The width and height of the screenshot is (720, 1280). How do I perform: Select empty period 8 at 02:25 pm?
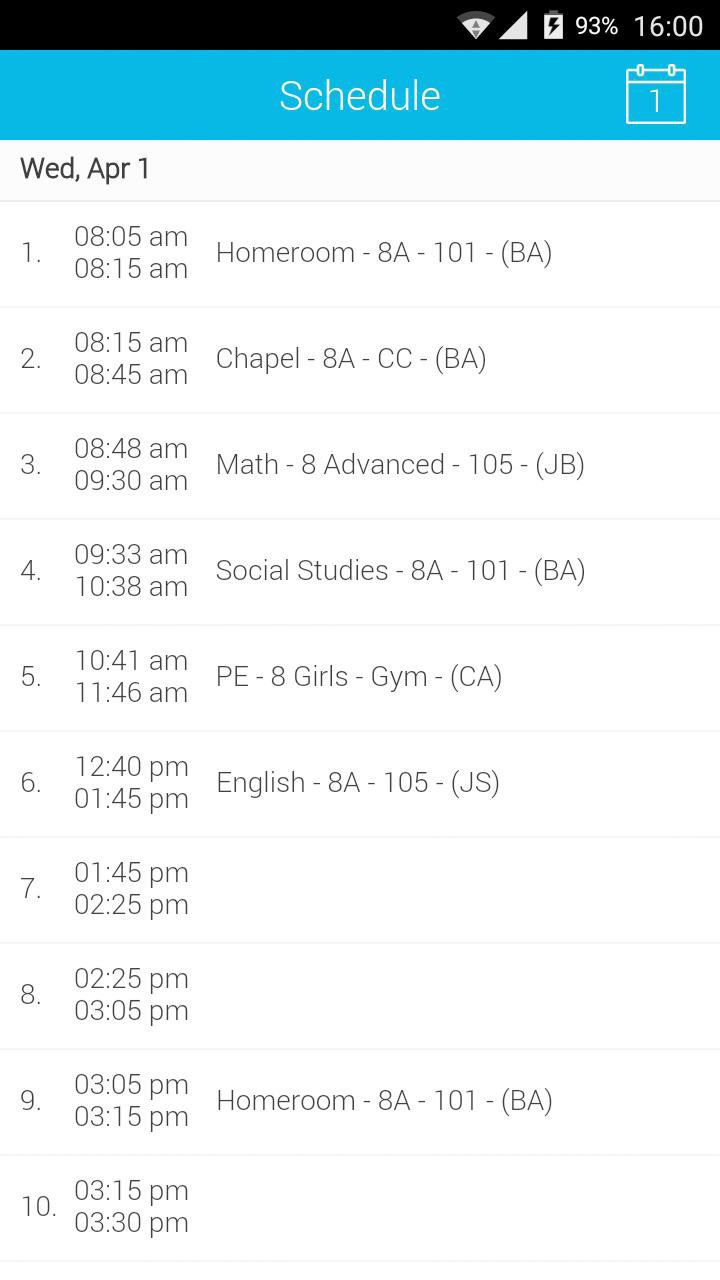[x=360, y=995]
